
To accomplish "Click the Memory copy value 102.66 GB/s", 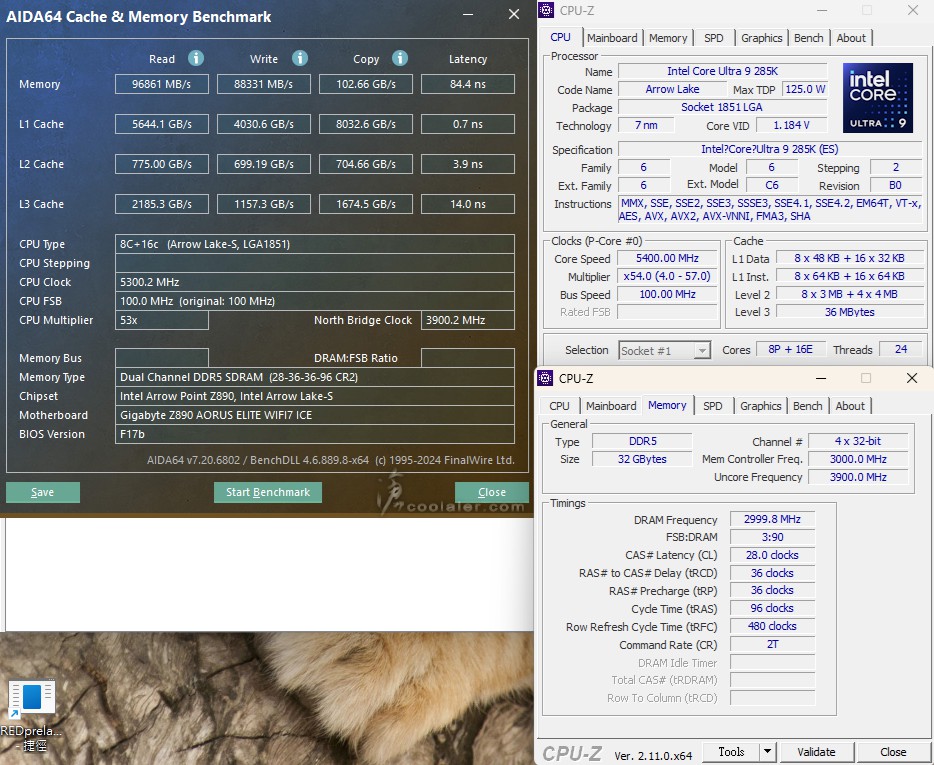I will [x=366, y=84].
